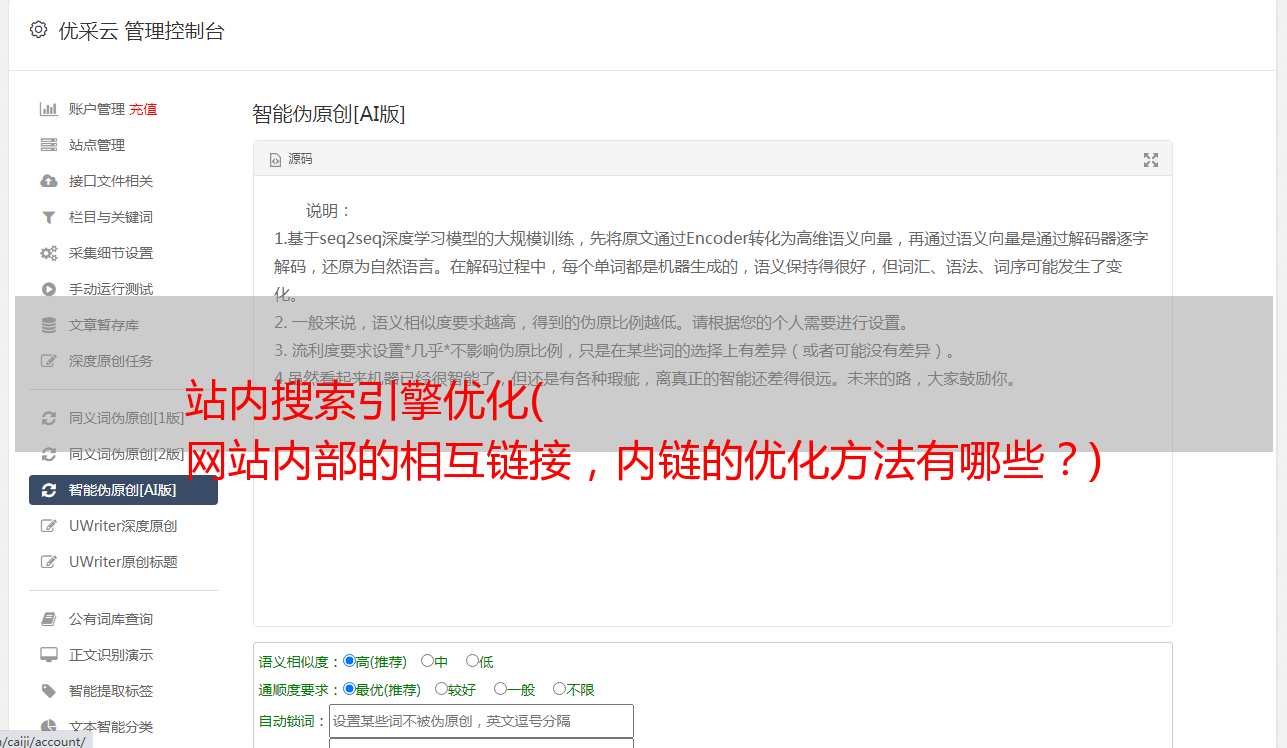This screenshot has height=748, width=1287.
Task: Open the UWriter原创标题 menu item
Action: click(x=123, y=562)
